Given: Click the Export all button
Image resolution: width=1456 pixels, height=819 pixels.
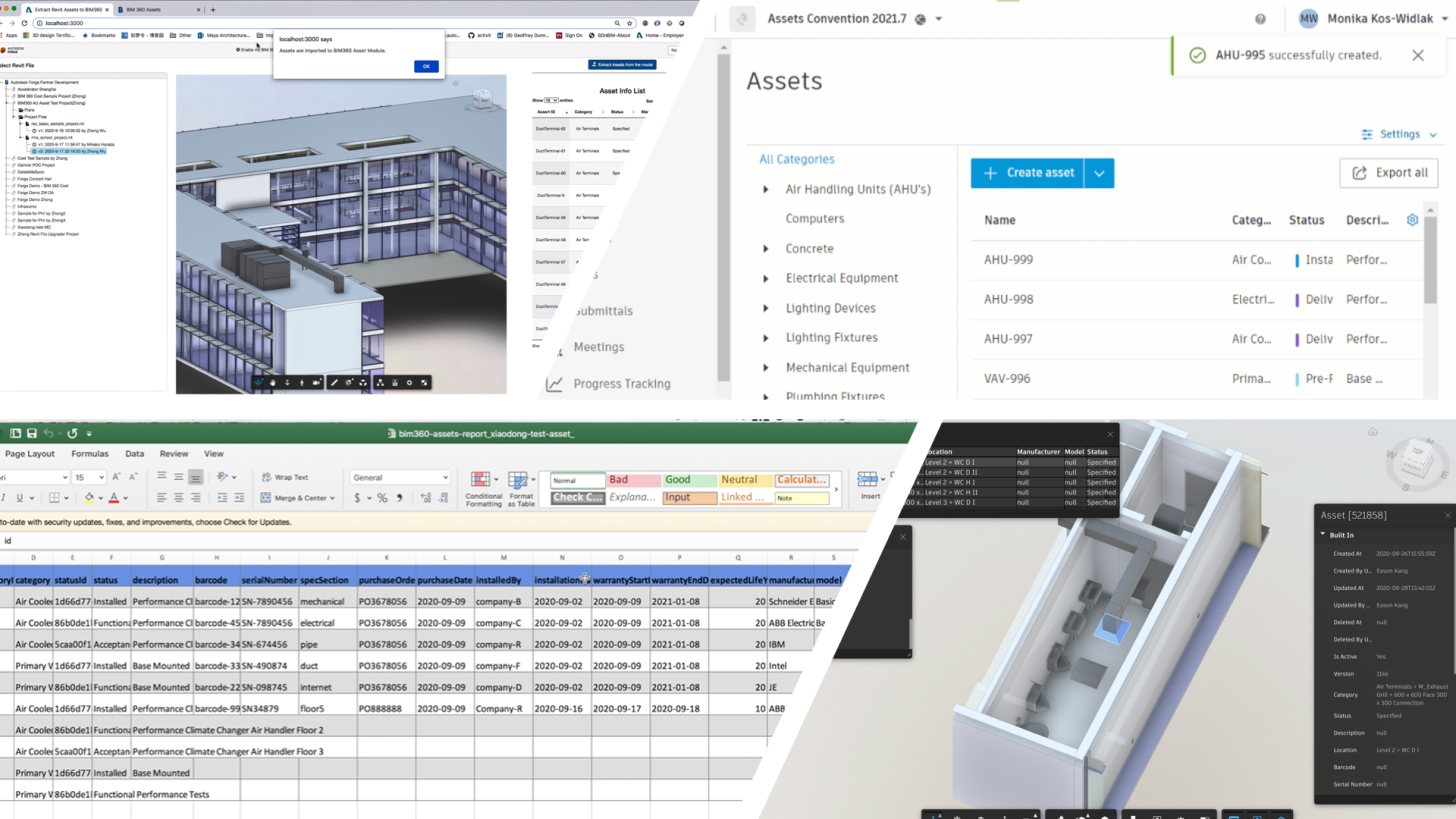Looking at the screenshot, I should click(1389, 172).
